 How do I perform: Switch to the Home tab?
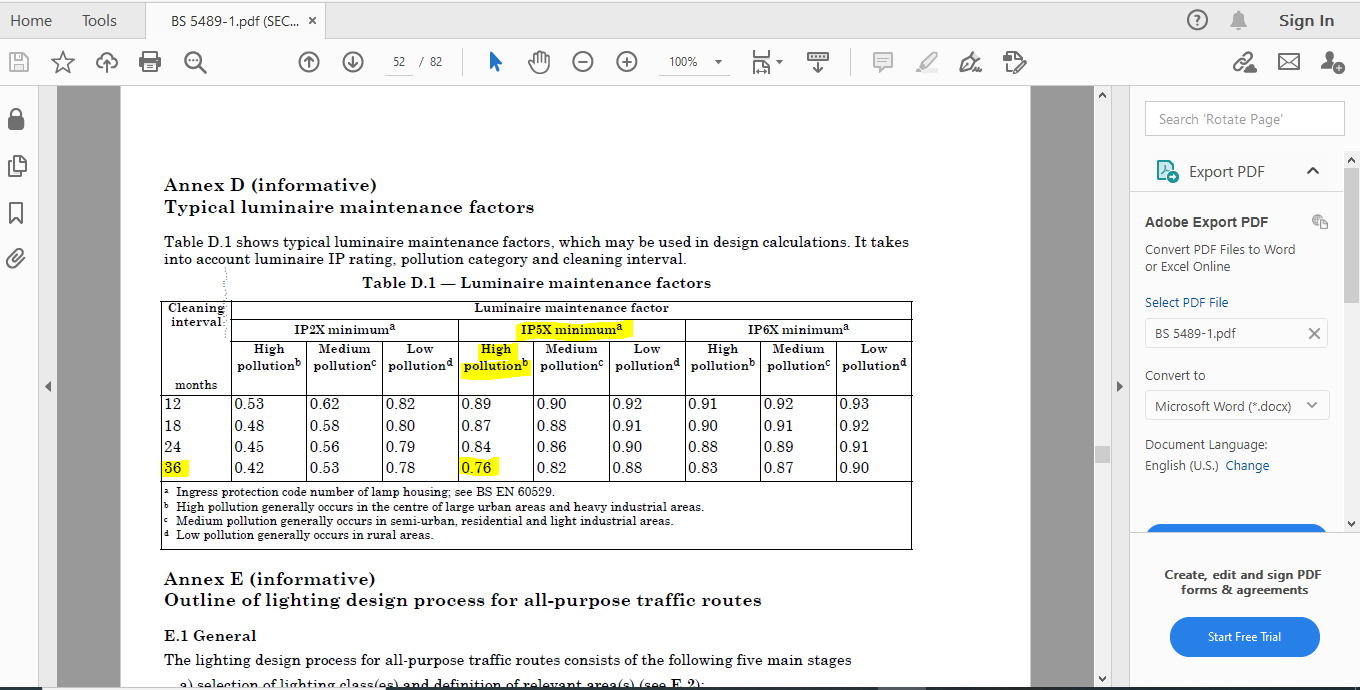31,20
